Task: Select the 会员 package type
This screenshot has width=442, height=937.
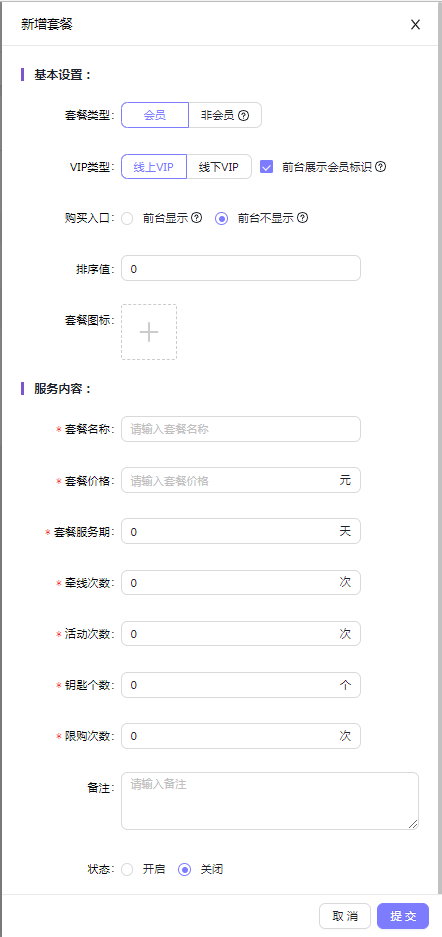Action: (x=155, y=115)
